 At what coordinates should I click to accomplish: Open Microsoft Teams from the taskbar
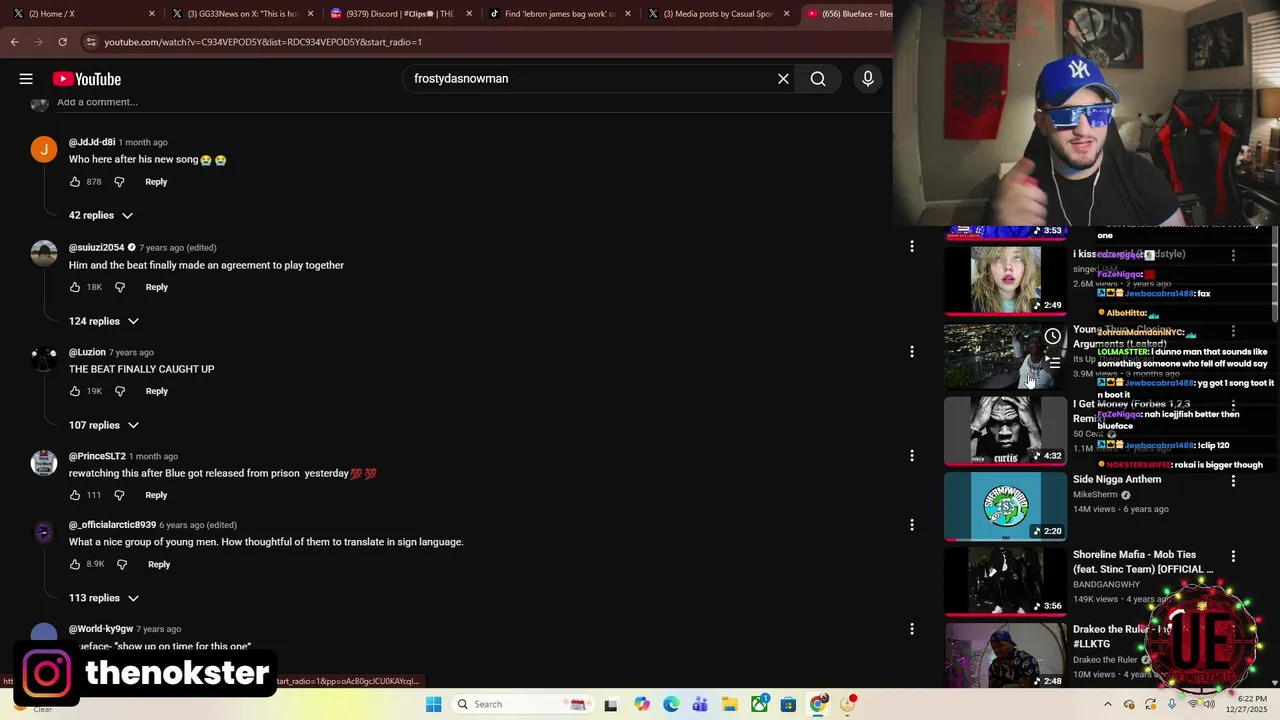click(x=700, y=704)
